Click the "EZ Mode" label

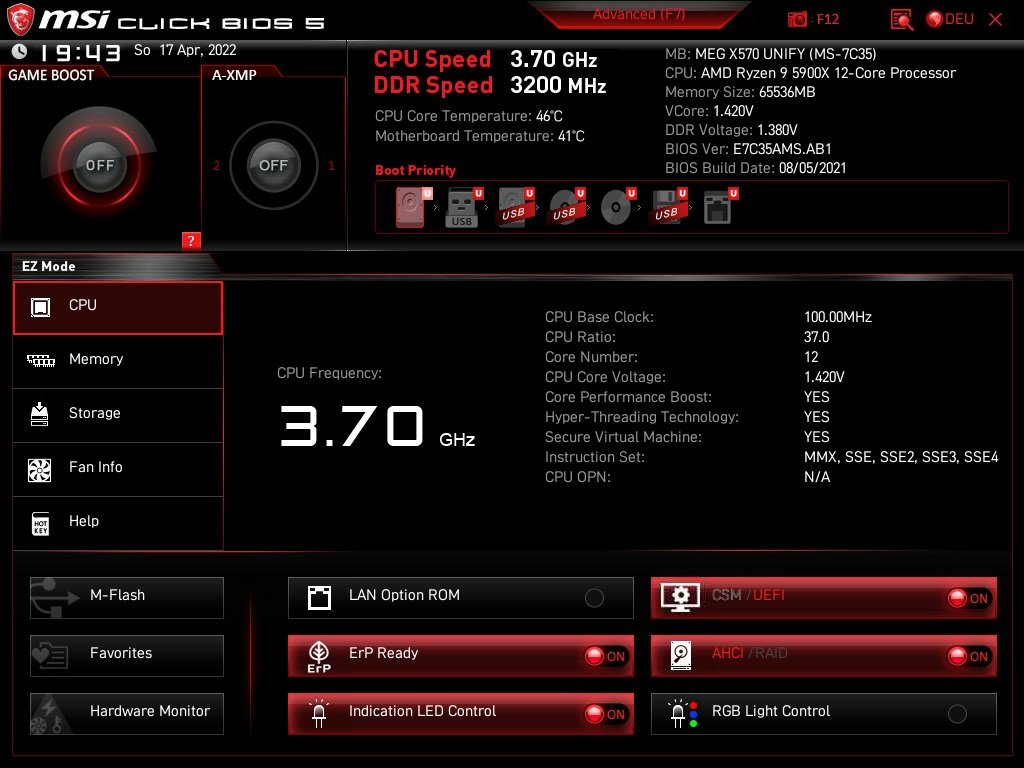49,266
